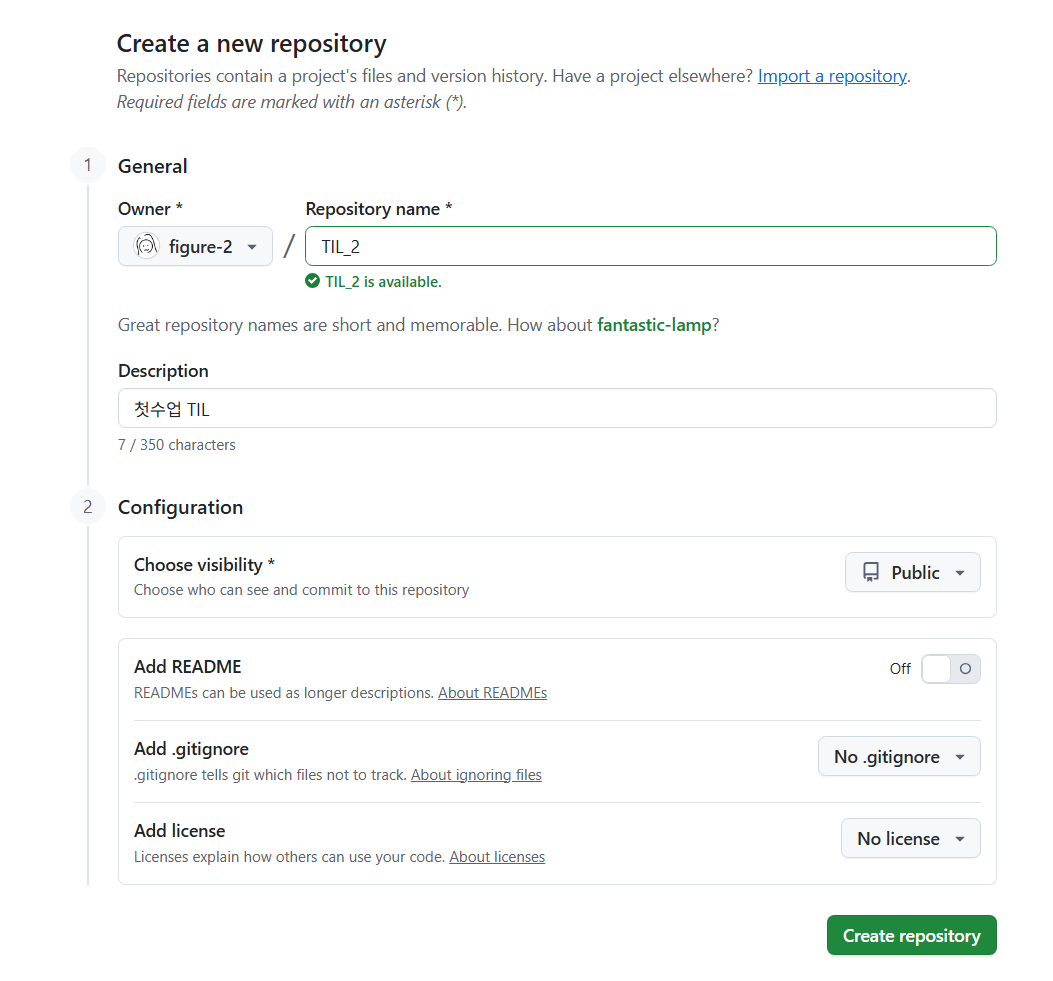Viewport: 1053px width, 981px height.
Task: Expand the Public visibility dropdown
Action: (x=913, y=572)
